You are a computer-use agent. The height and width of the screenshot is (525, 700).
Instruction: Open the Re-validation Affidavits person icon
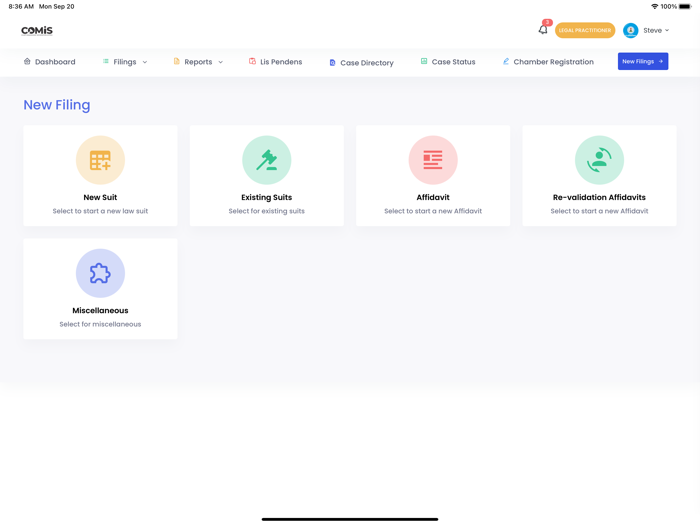pos(599,160)
